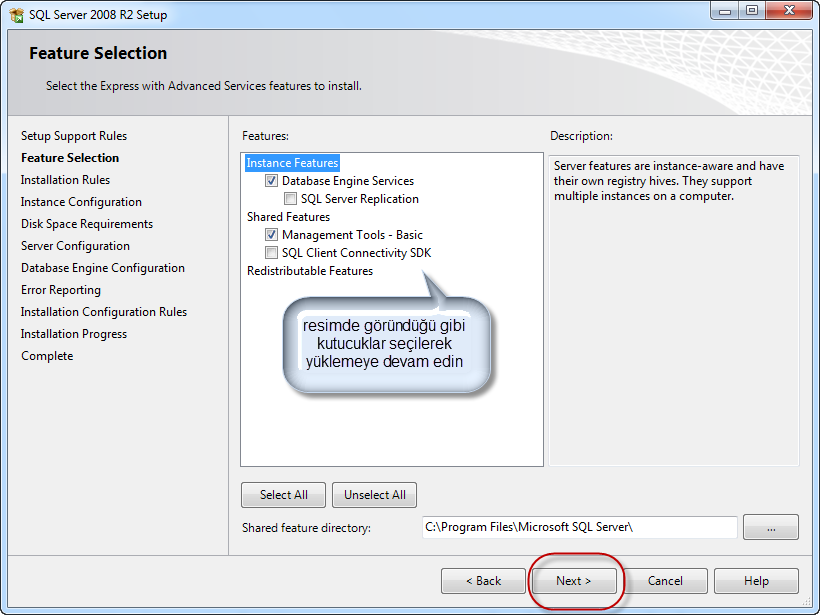Close the SQL Server Setup window
820x615 pixels.
click(x=790, y=11)
